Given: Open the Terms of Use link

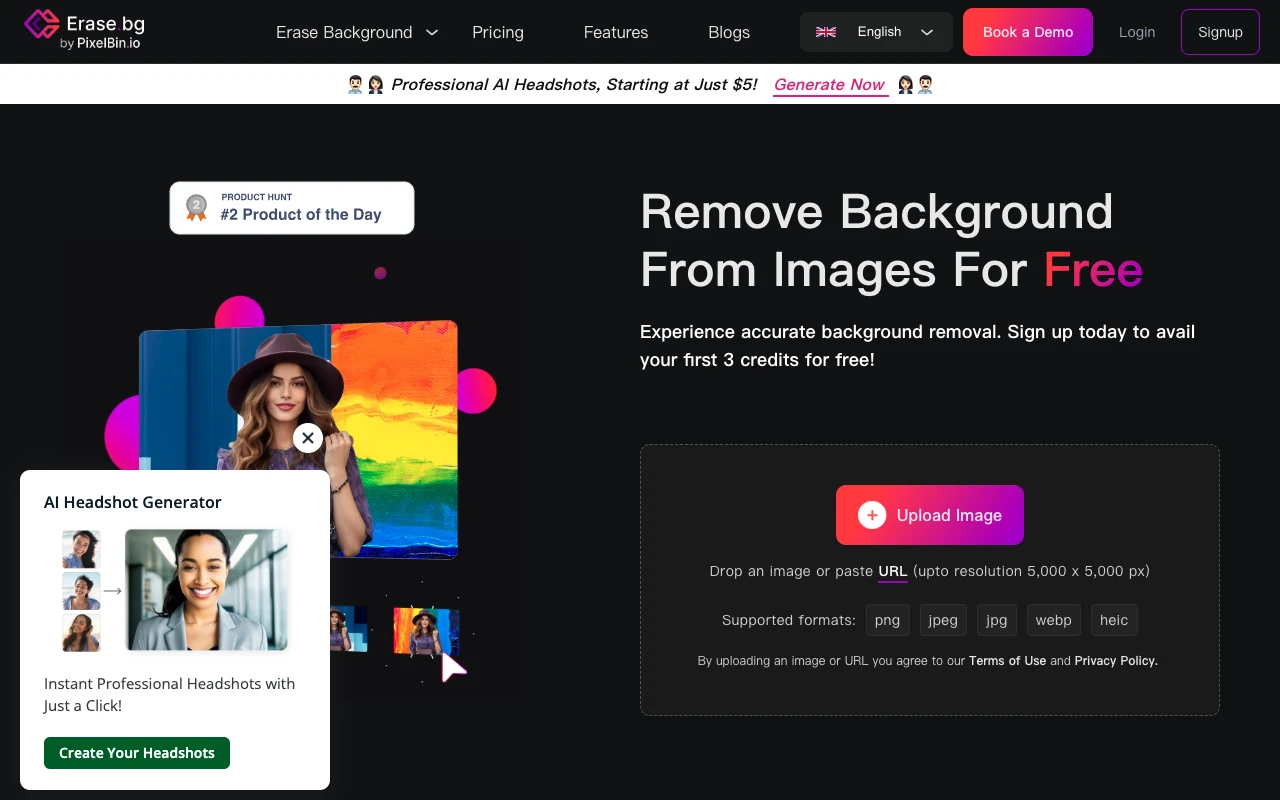Looking at the screenshot, I should click(x=1007, y=661).
